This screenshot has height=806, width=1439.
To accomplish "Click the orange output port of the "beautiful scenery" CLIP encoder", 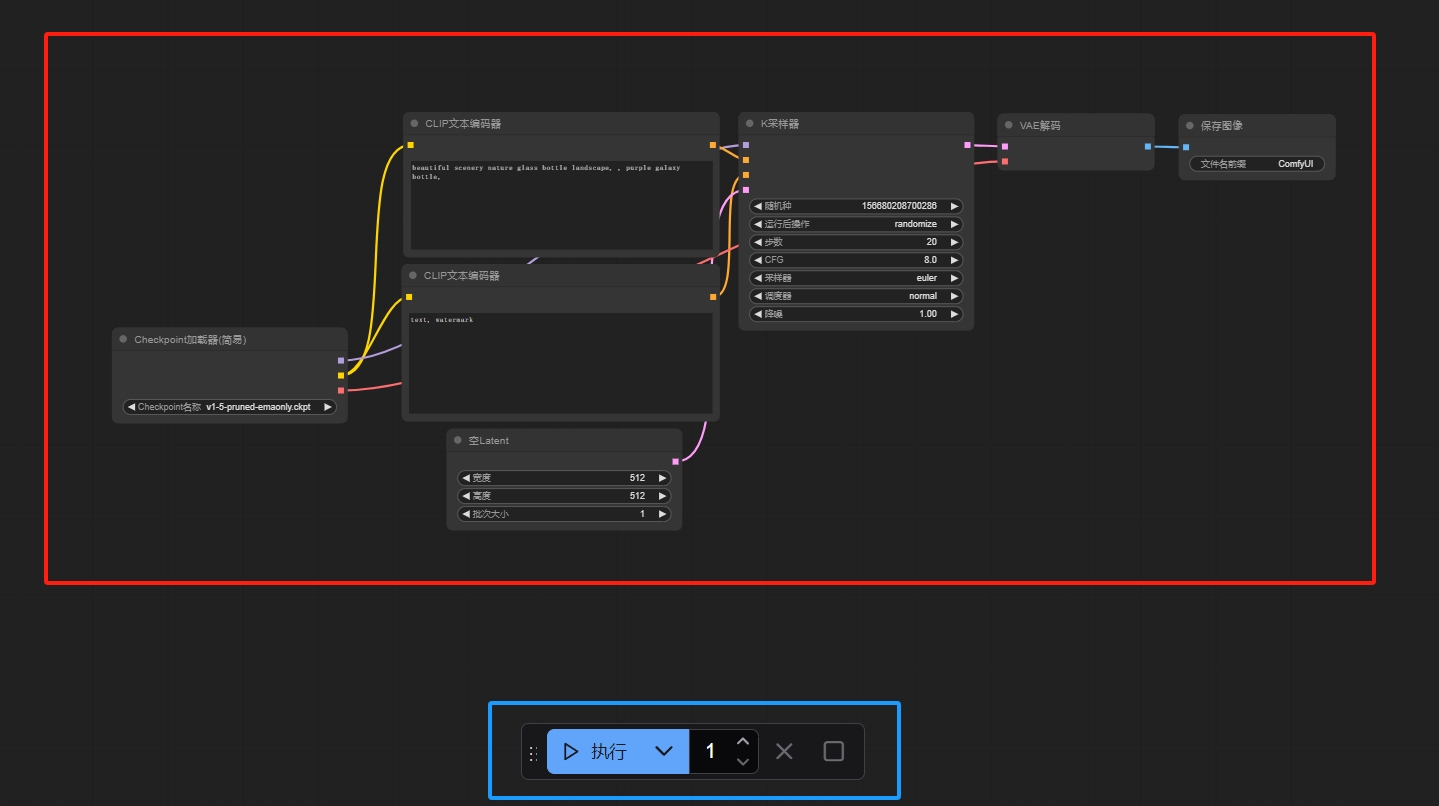I will (x=713, y=145).
